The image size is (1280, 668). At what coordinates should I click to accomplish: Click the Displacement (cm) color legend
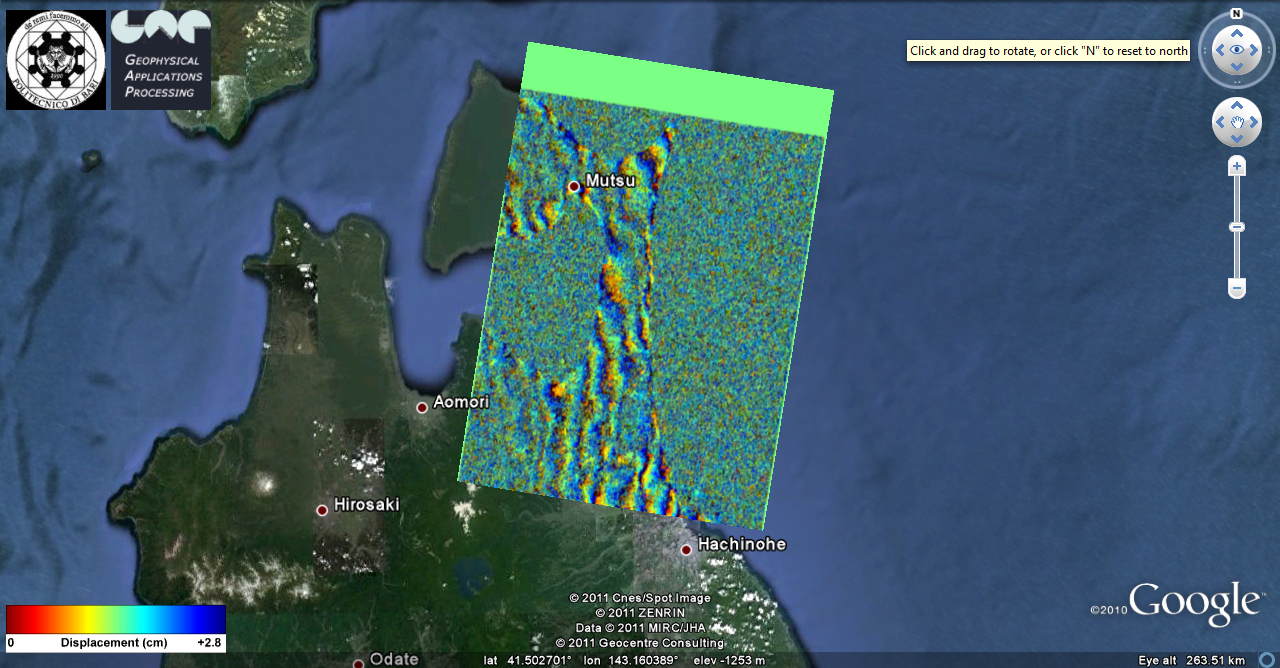(116, 628)
